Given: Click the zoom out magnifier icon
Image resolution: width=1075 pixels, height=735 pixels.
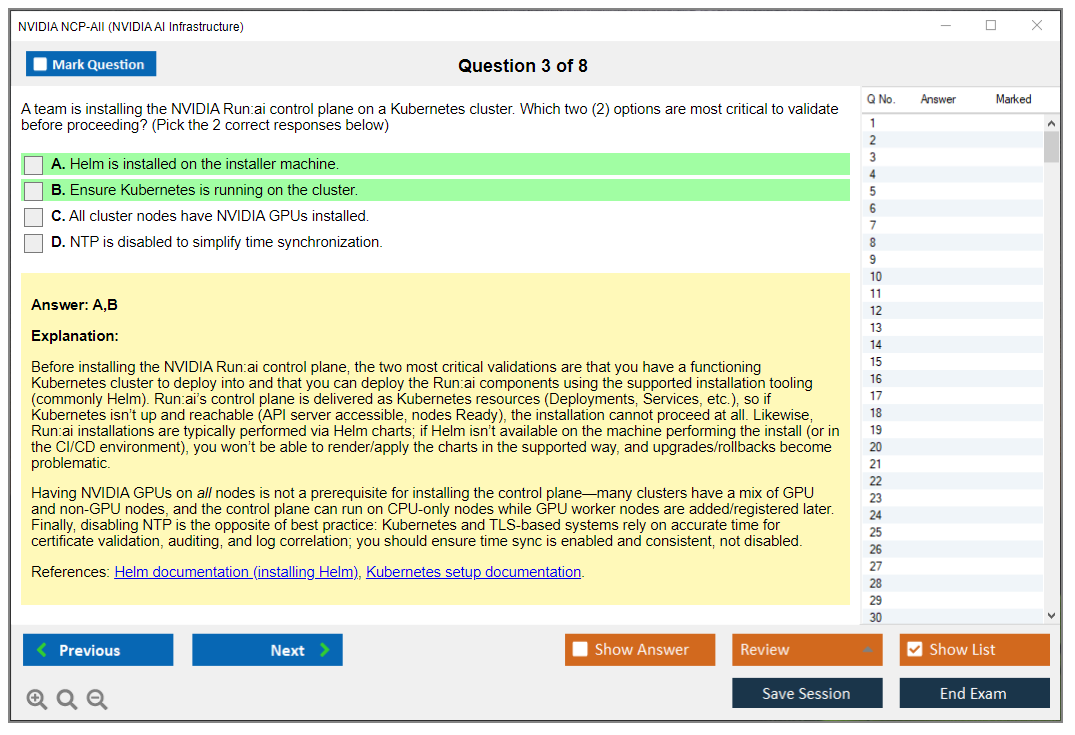Looking at the screenshot, I should 97,699.
